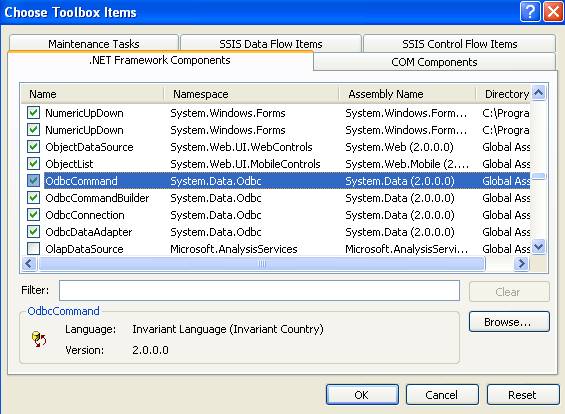
Task: Open the SSIS Data Flow Items tab
Action: [271, 44]
